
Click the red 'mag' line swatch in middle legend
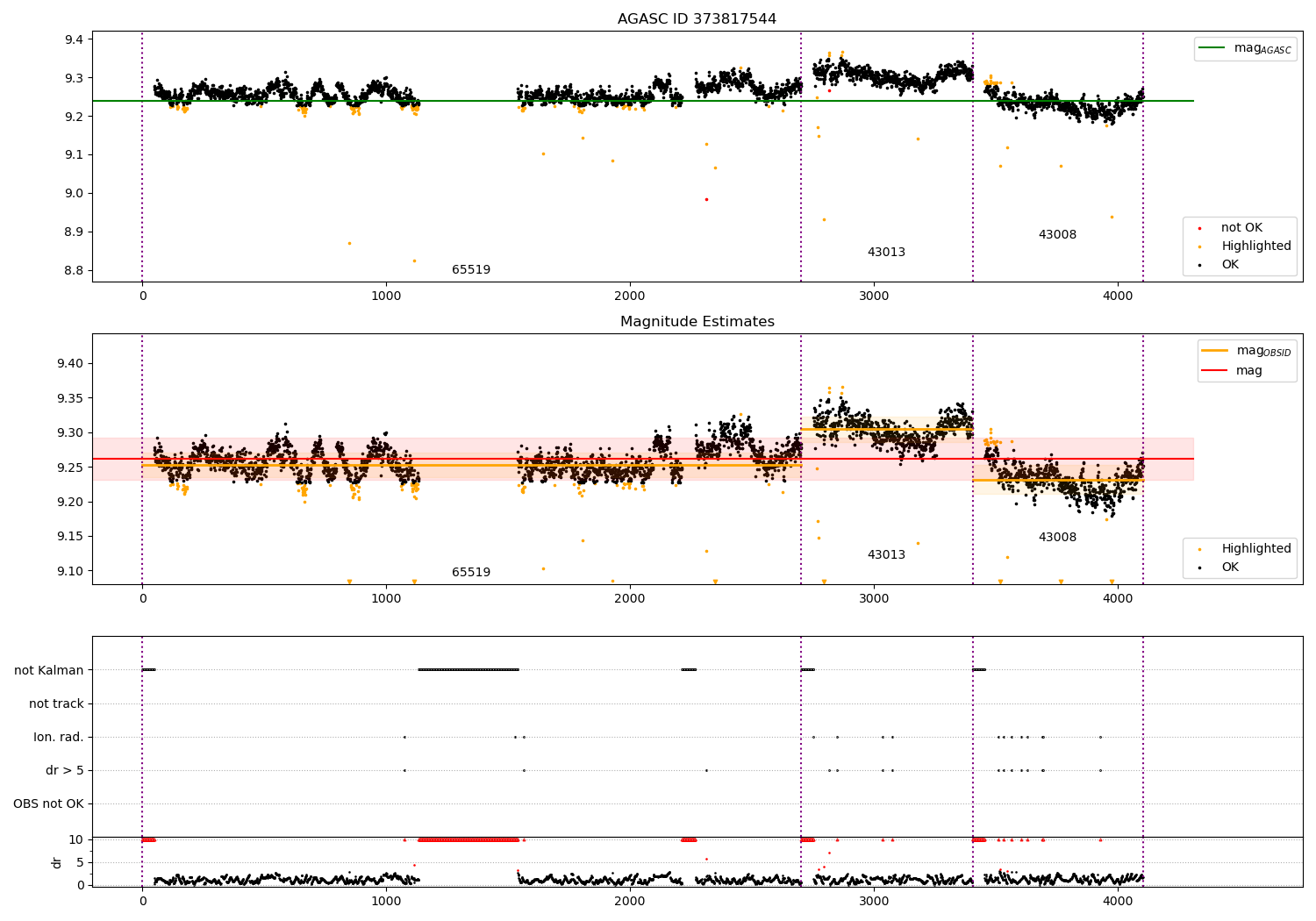tap(1214, 371)
